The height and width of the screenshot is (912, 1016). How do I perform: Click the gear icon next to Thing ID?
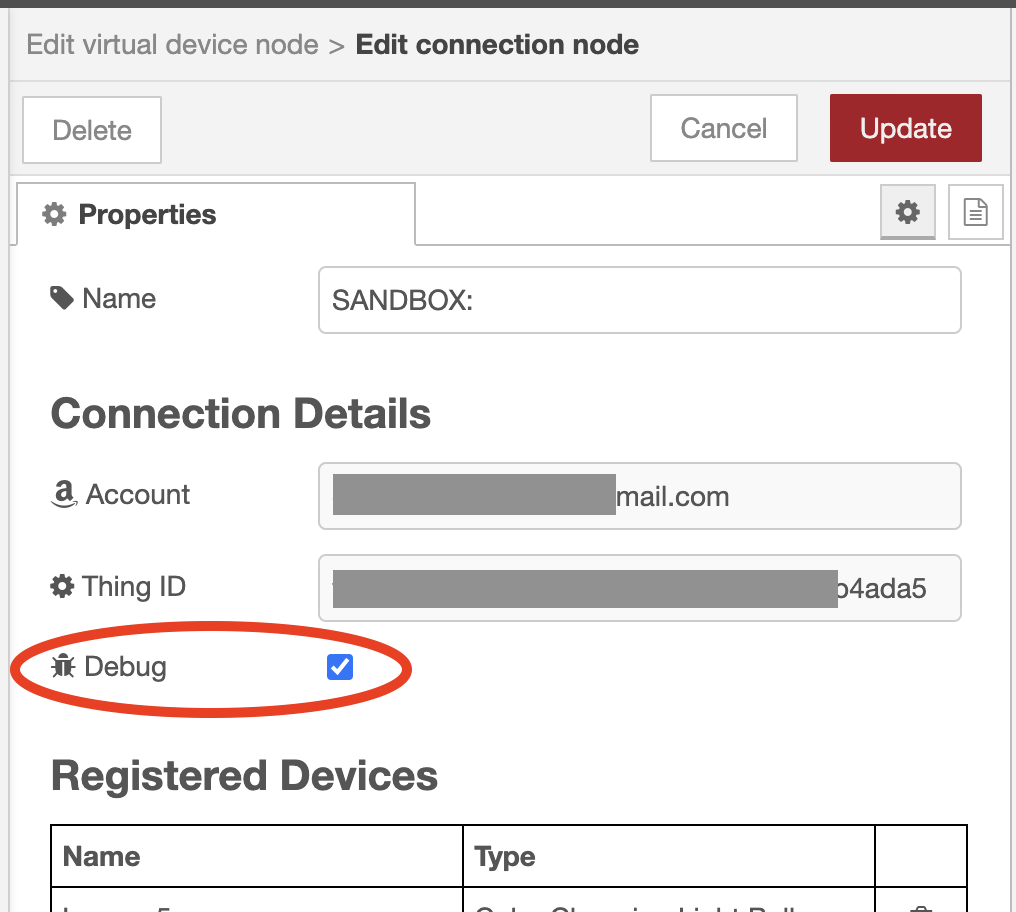(62, 587)
